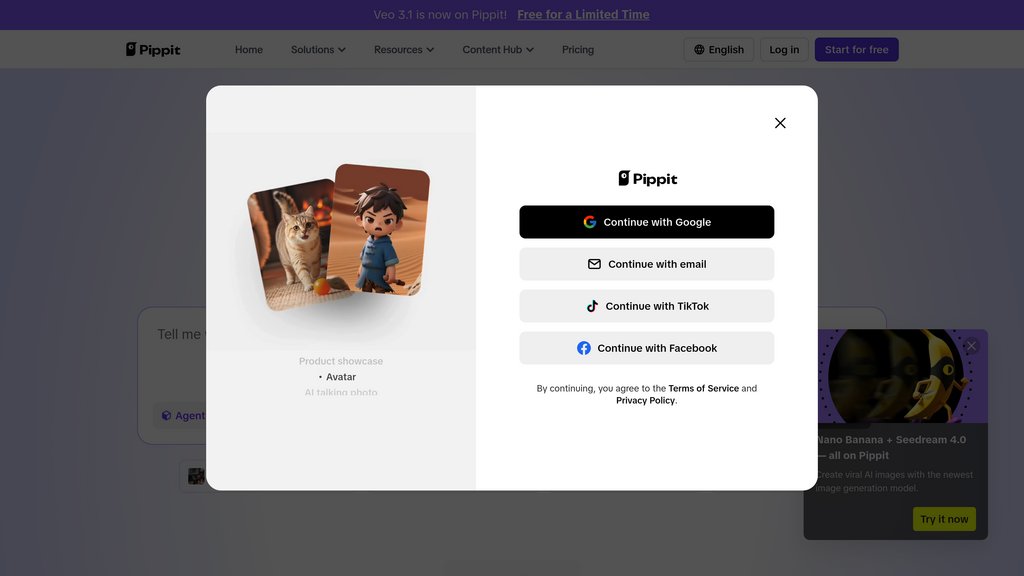Click the Try it now promo button
The image size is (1024, 576).
click(x=944, y=519)
